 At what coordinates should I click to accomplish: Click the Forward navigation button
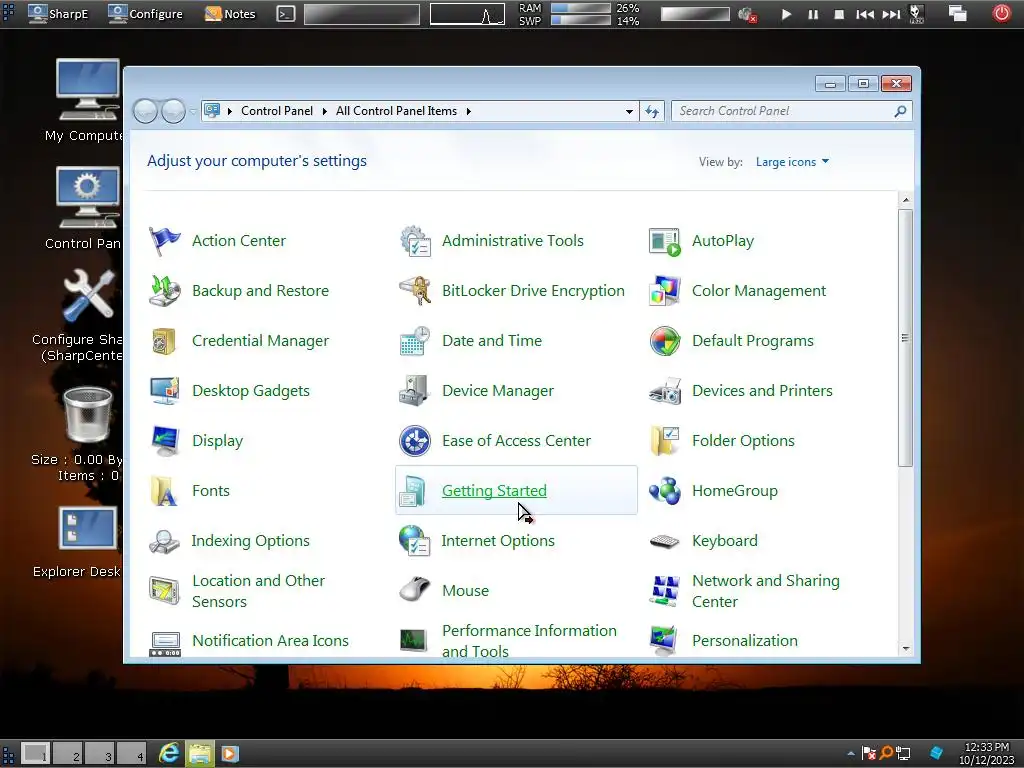point(173,112)
